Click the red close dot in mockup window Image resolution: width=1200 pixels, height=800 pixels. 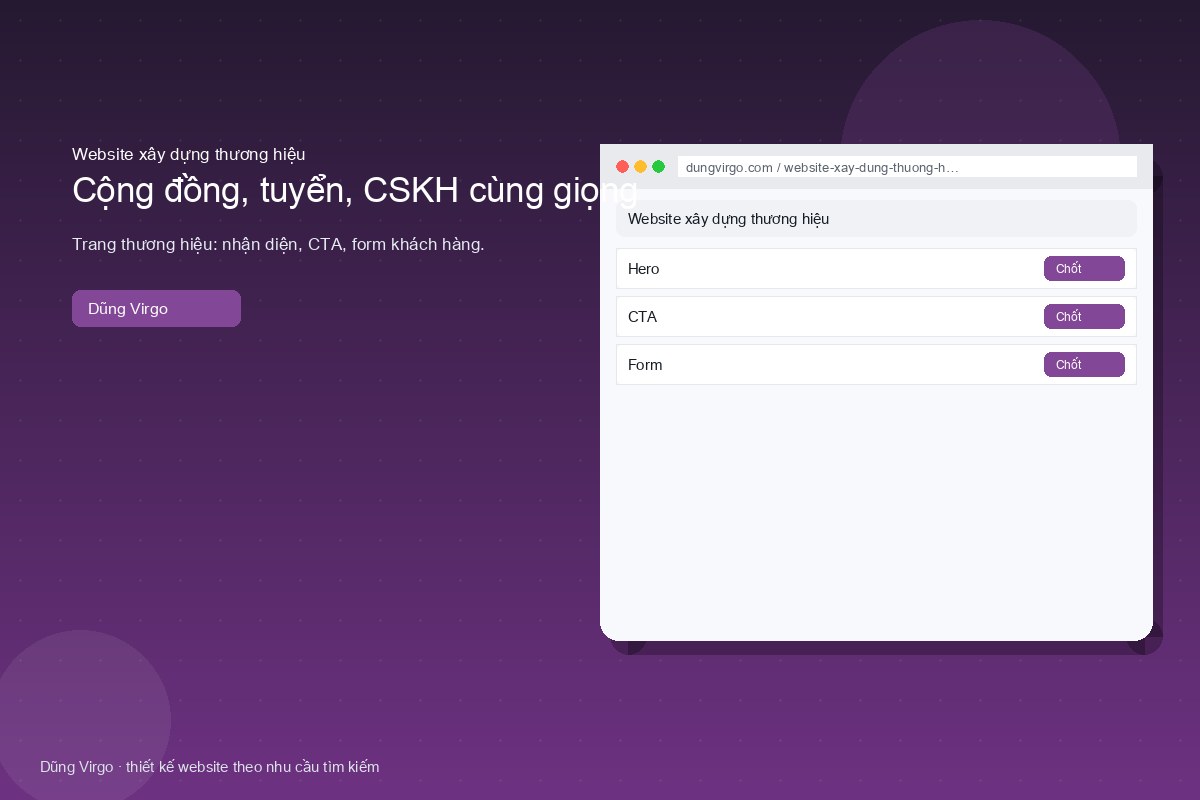pos(622,167)
